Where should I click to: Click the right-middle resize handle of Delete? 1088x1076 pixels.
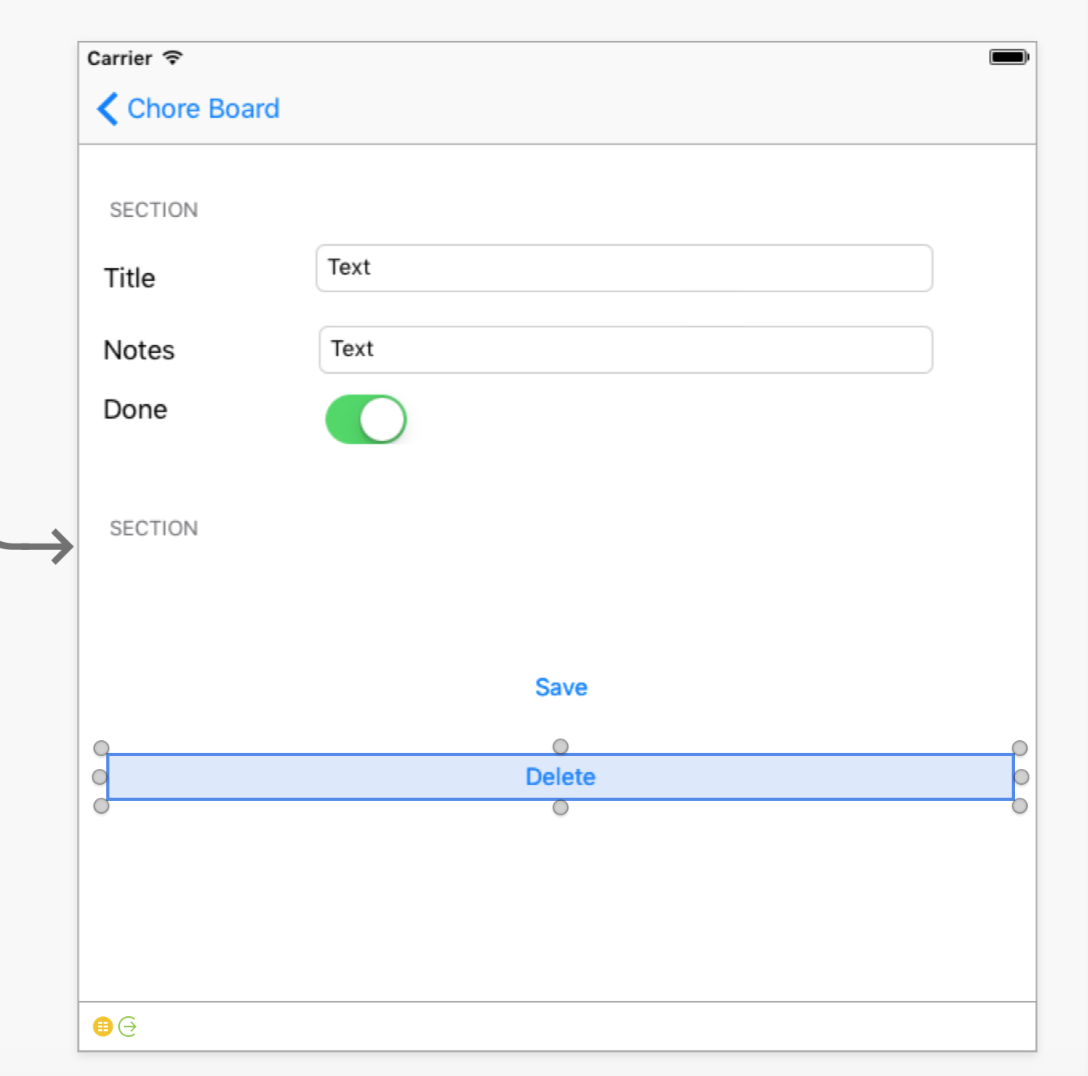[1021, 777]
